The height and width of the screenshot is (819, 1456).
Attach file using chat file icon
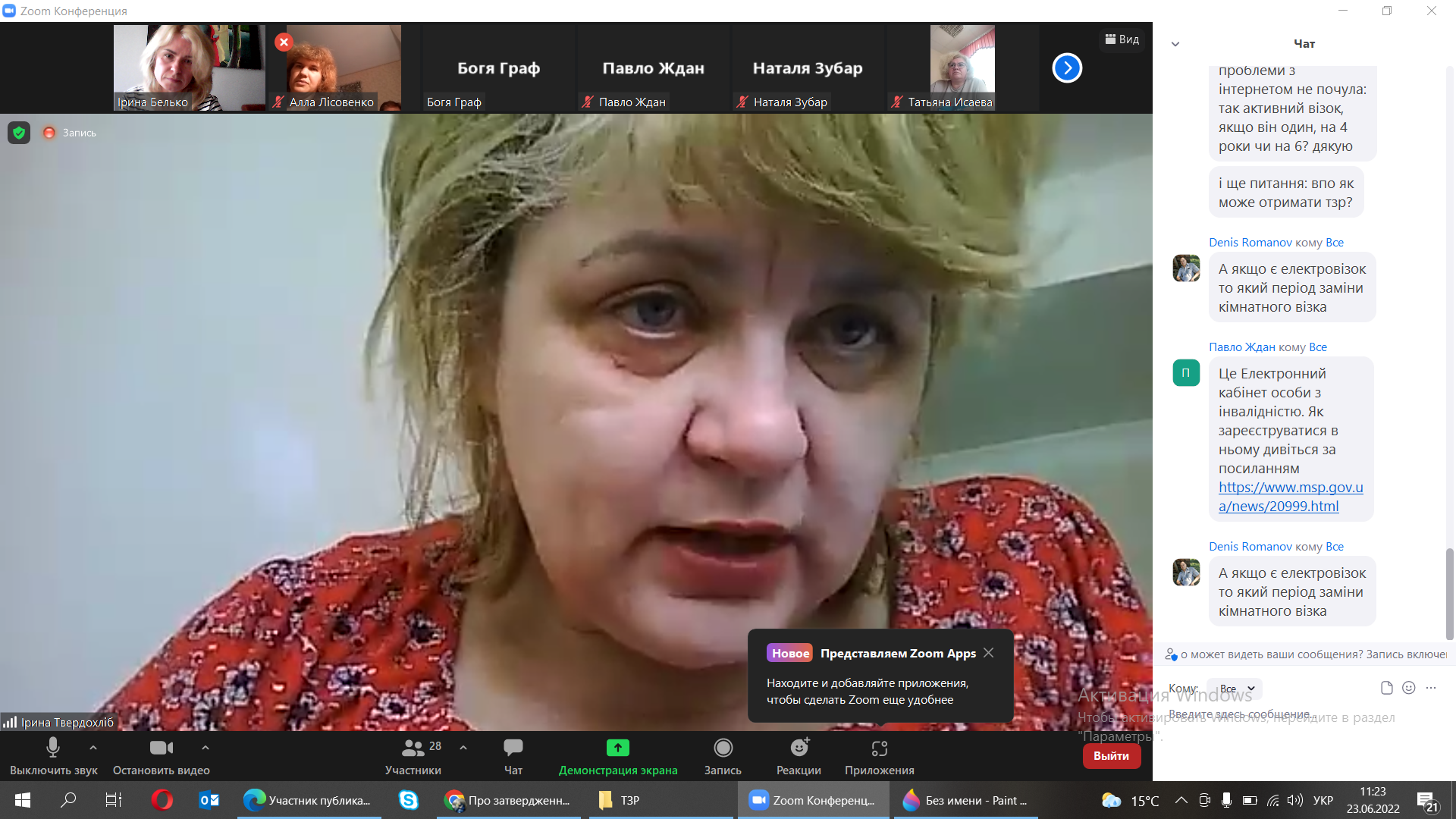[1386, 688]
